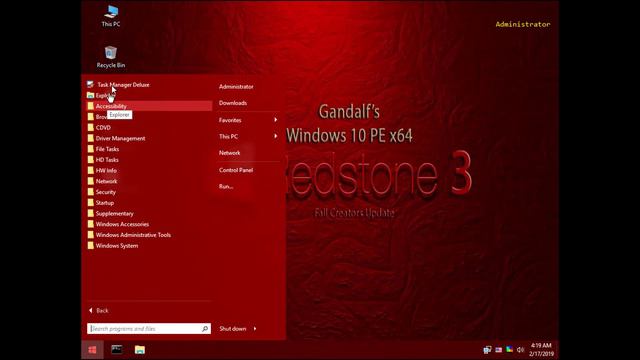
Task: Open the command prompt taskbar icon
Action: click(116, 349)
